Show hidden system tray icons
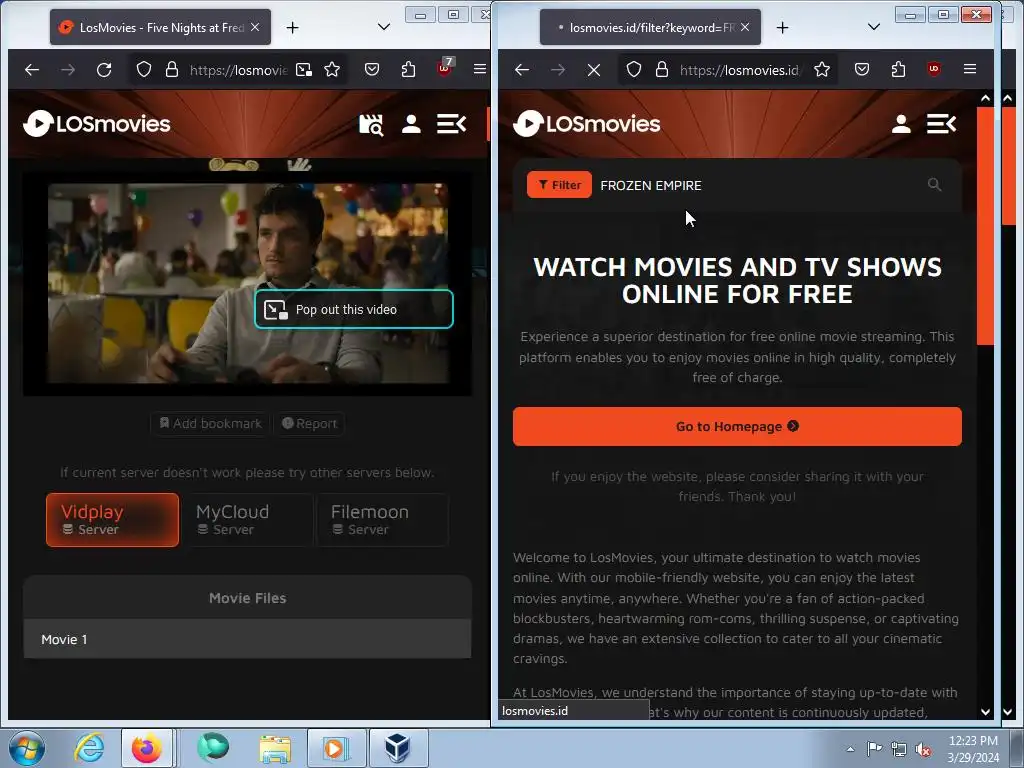 [850, 749]
